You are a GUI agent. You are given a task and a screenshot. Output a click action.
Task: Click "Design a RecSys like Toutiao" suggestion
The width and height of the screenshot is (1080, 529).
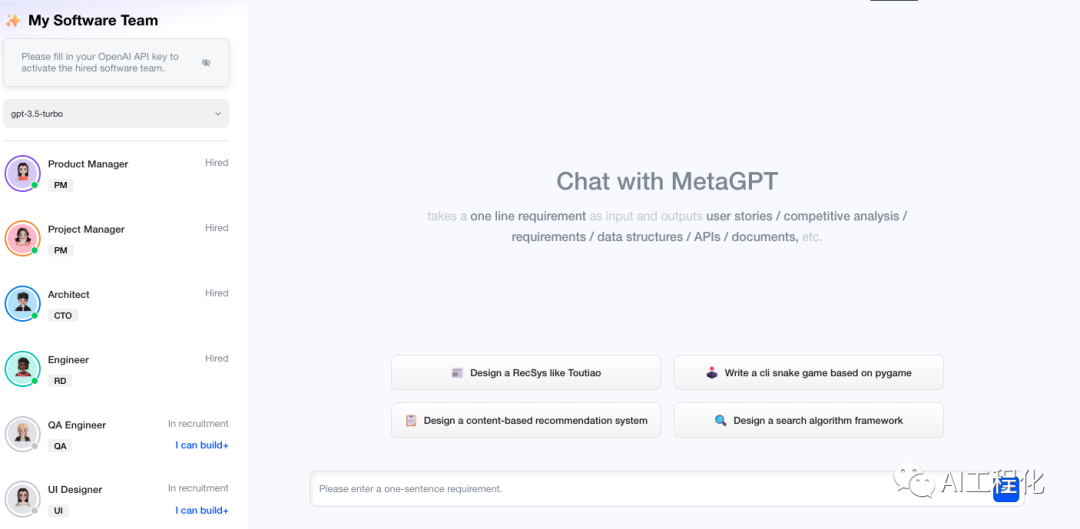click(525, 372)
